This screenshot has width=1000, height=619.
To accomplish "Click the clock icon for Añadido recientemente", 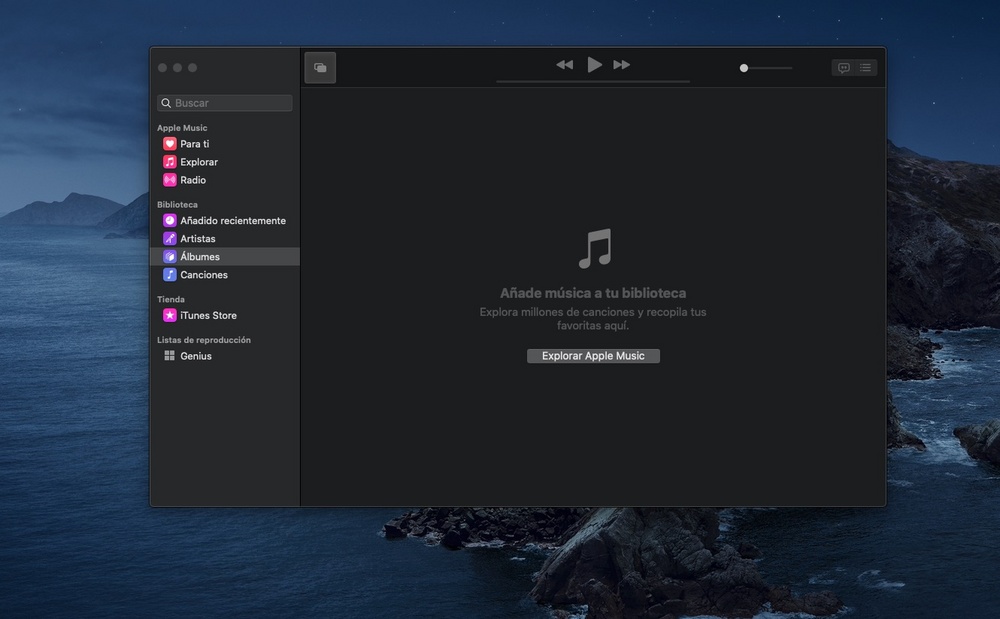I will click(x=170, y=221).
